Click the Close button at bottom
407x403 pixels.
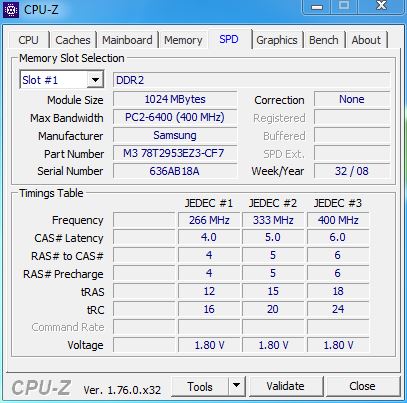[x=362, y=386]
